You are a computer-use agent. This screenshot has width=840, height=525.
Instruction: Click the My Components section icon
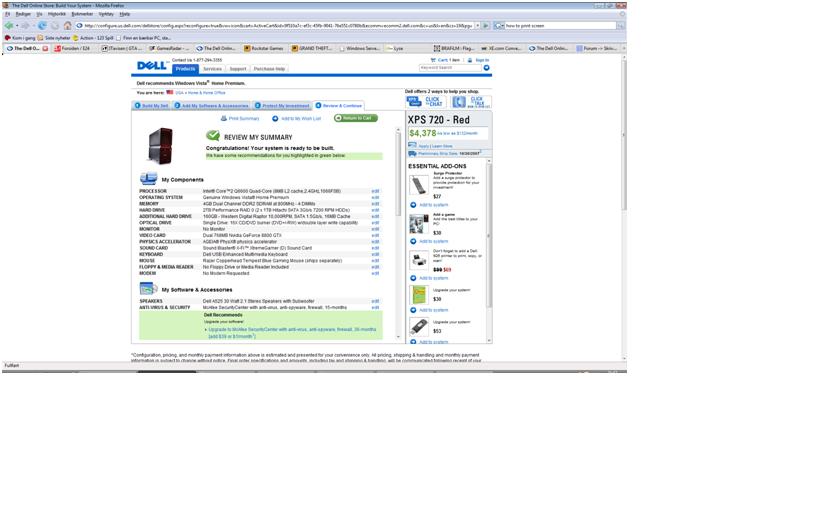click(x=148, y=178)
